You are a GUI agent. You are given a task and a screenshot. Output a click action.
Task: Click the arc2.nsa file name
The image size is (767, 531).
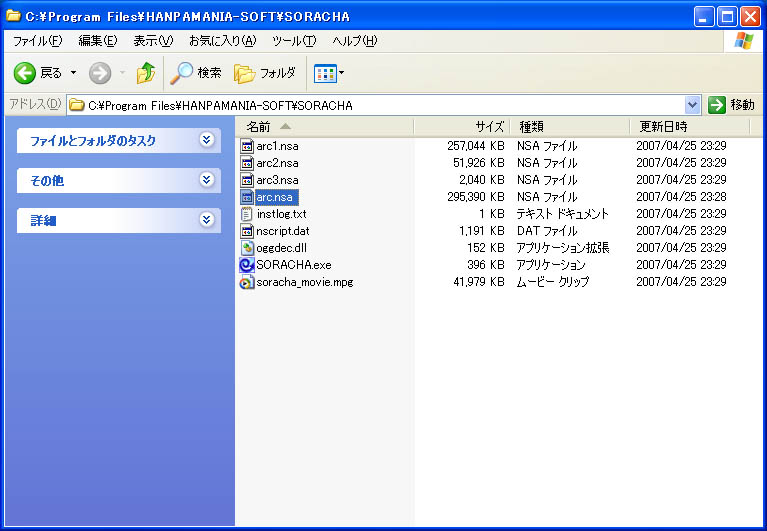277,163
